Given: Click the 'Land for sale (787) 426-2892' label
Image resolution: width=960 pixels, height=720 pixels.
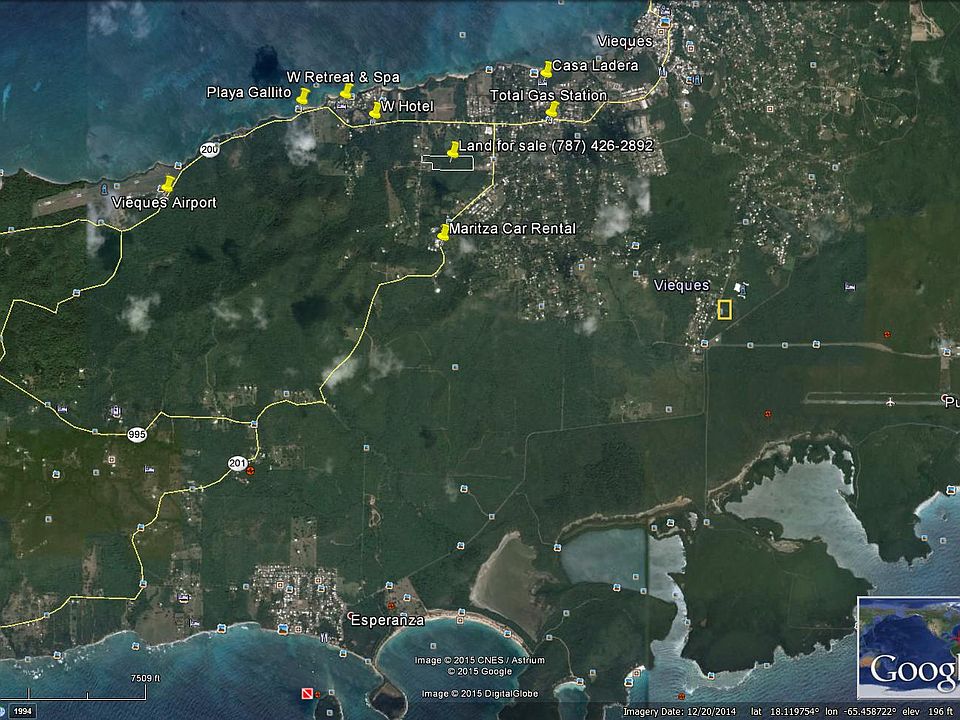Looking at the screenshot, I should [x=556, y=145].
